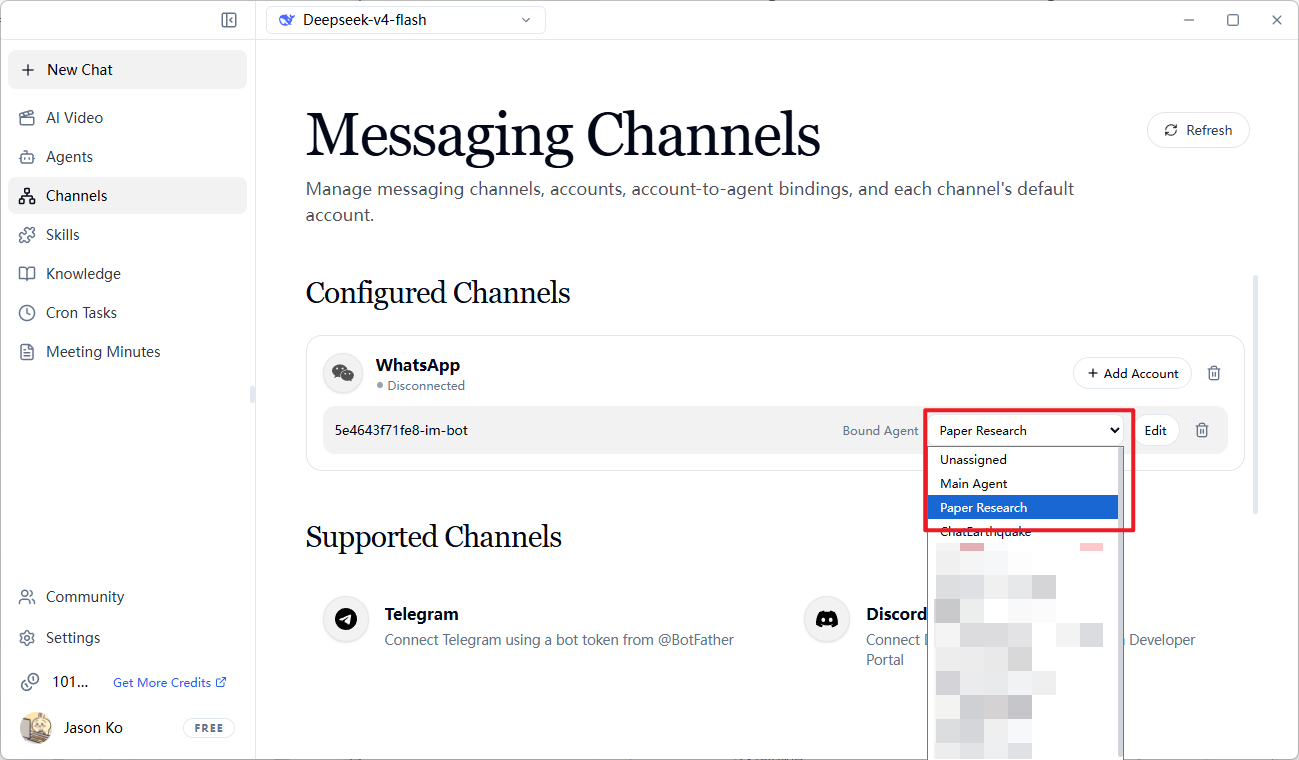Delete the 5e4643f71fe8-im-bot account via trash icon

tap(1202, 430)
